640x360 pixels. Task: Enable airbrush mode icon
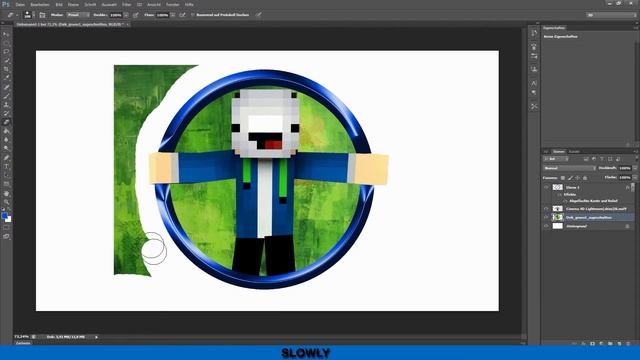point(182,15)
